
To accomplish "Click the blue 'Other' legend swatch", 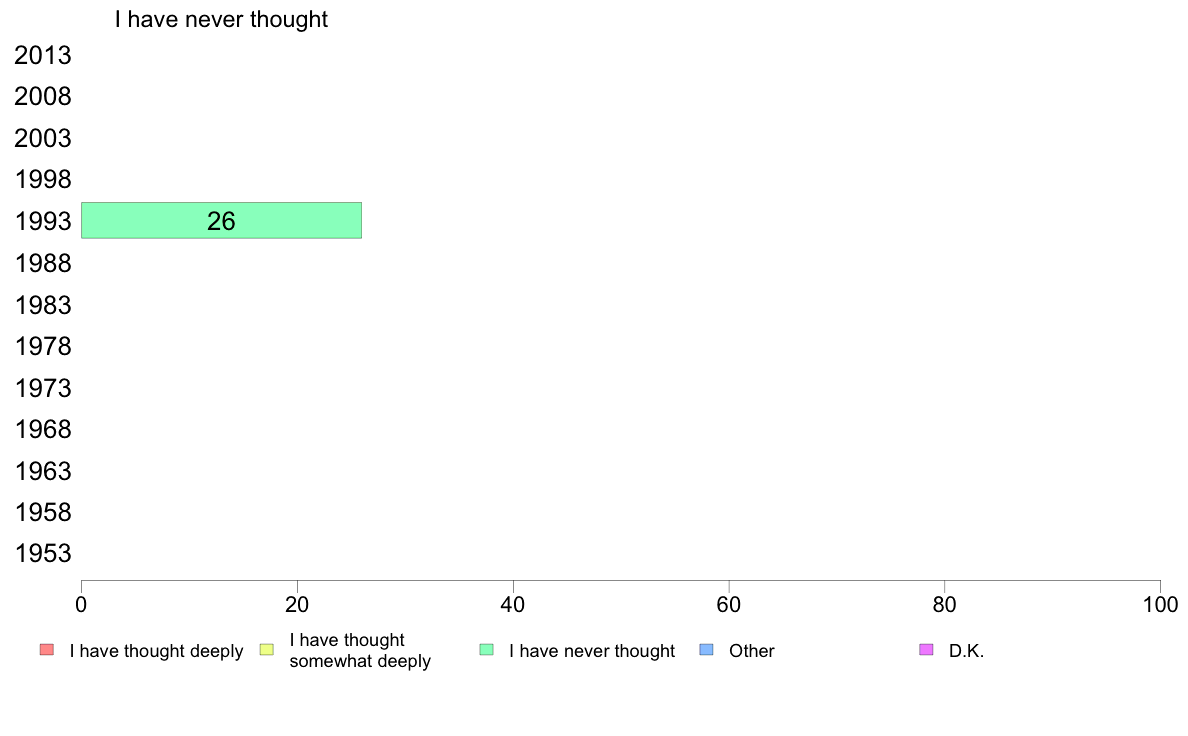I will (x=706, y=650).
